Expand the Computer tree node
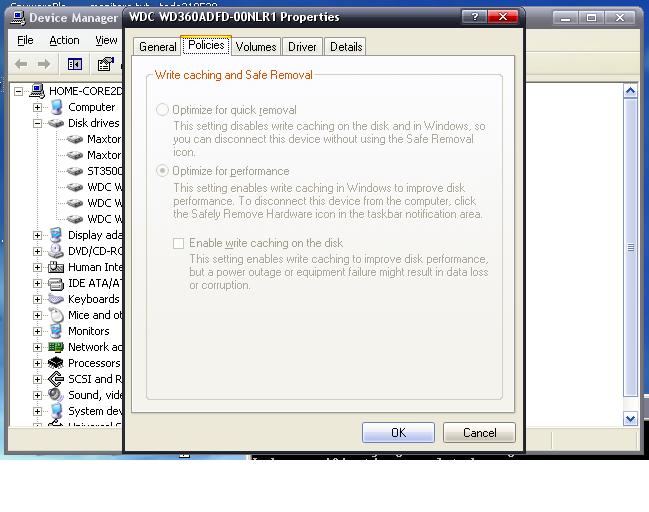This screenshot has height=512, width=649. (37, 107)
